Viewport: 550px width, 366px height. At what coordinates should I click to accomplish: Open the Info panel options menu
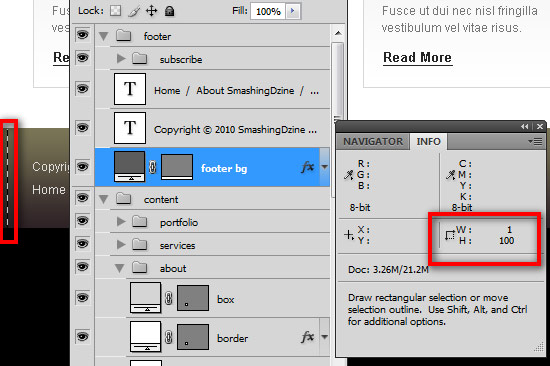535,141
